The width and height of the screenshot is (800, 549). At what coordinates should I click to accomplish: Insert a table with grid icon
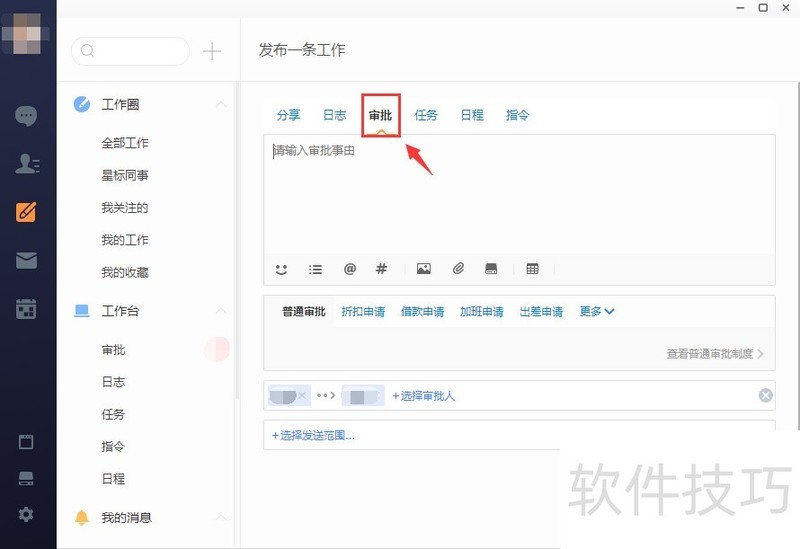pos(533,268)
